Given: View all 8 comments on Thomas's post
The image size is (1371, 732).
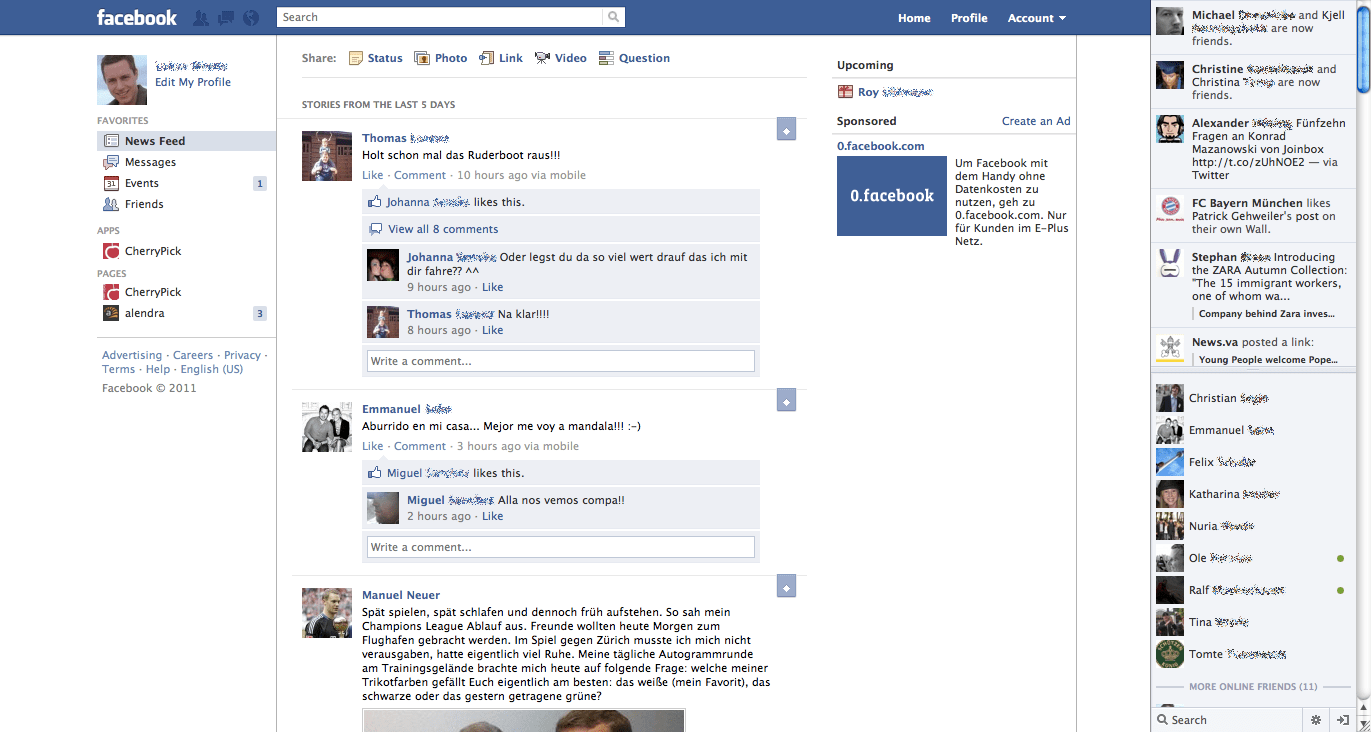Looking at the screenshot, I should point(441,228).
